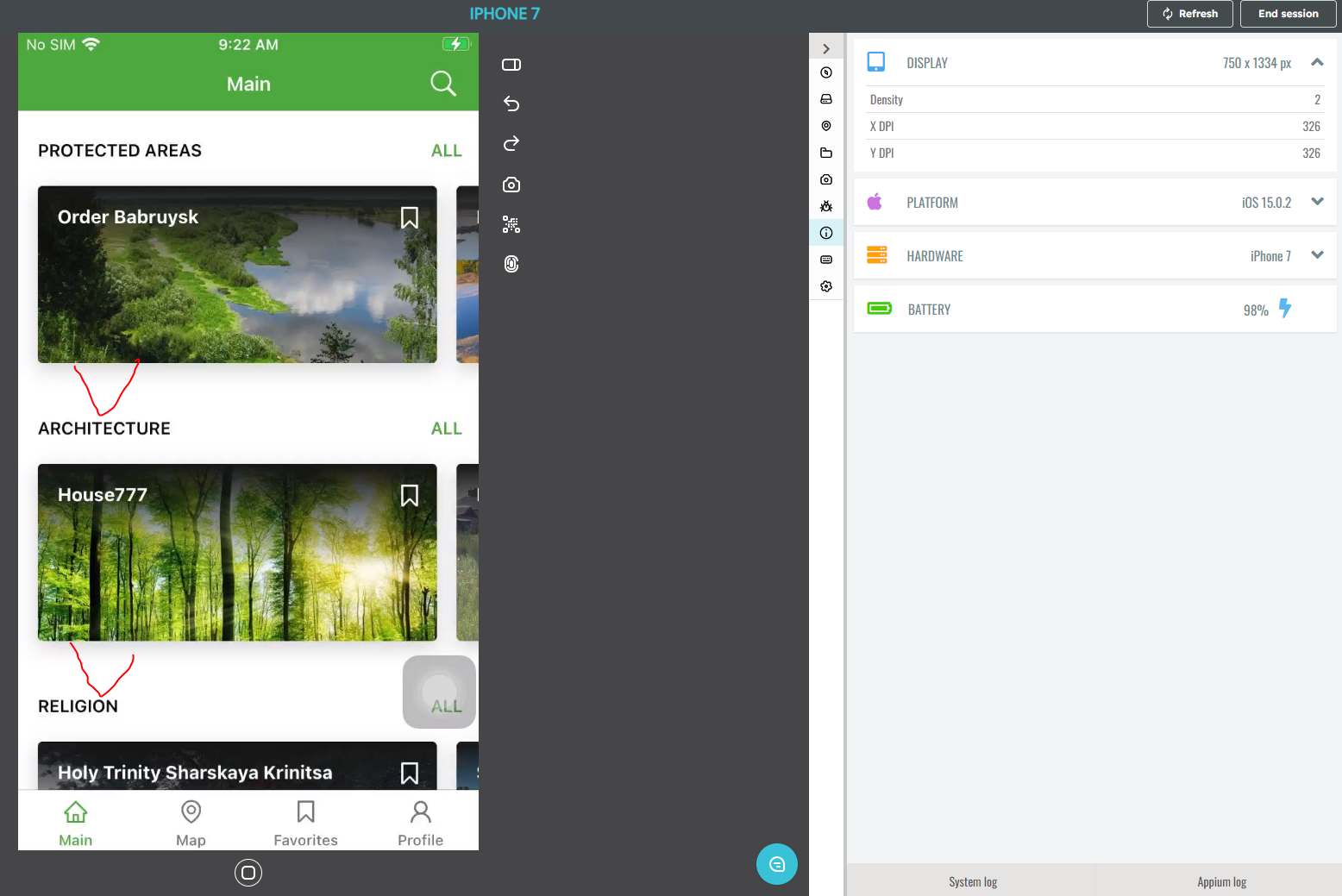Open the session settings gear panel
1342x896 pixels.
826,285
